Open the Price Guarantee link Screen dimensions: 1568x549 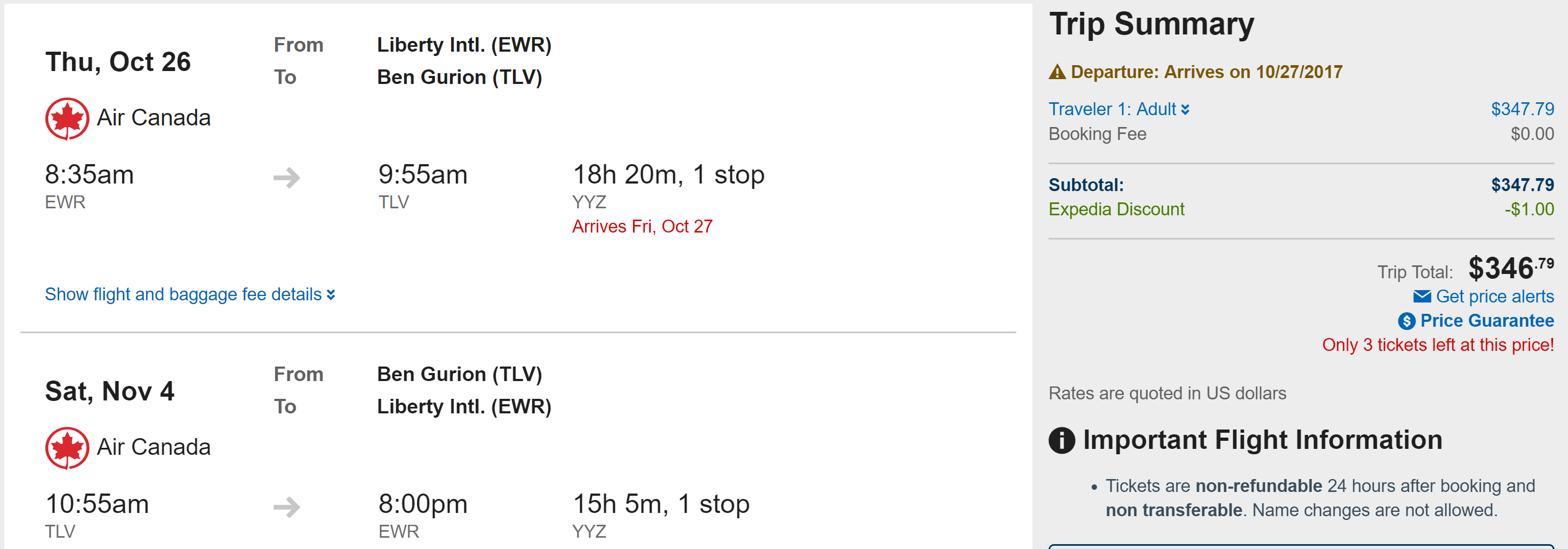point(1486,321)
